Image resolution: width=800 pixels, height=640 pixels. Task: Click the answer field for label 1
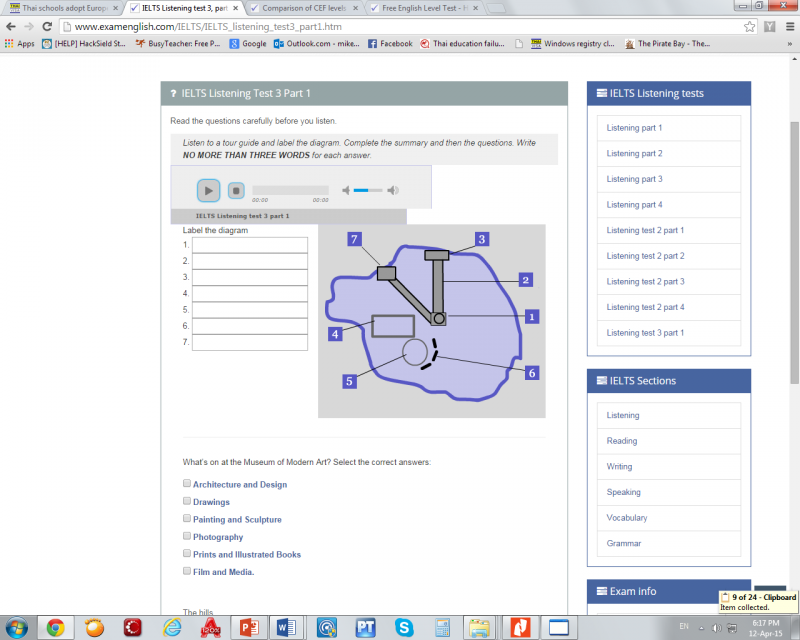249,245
